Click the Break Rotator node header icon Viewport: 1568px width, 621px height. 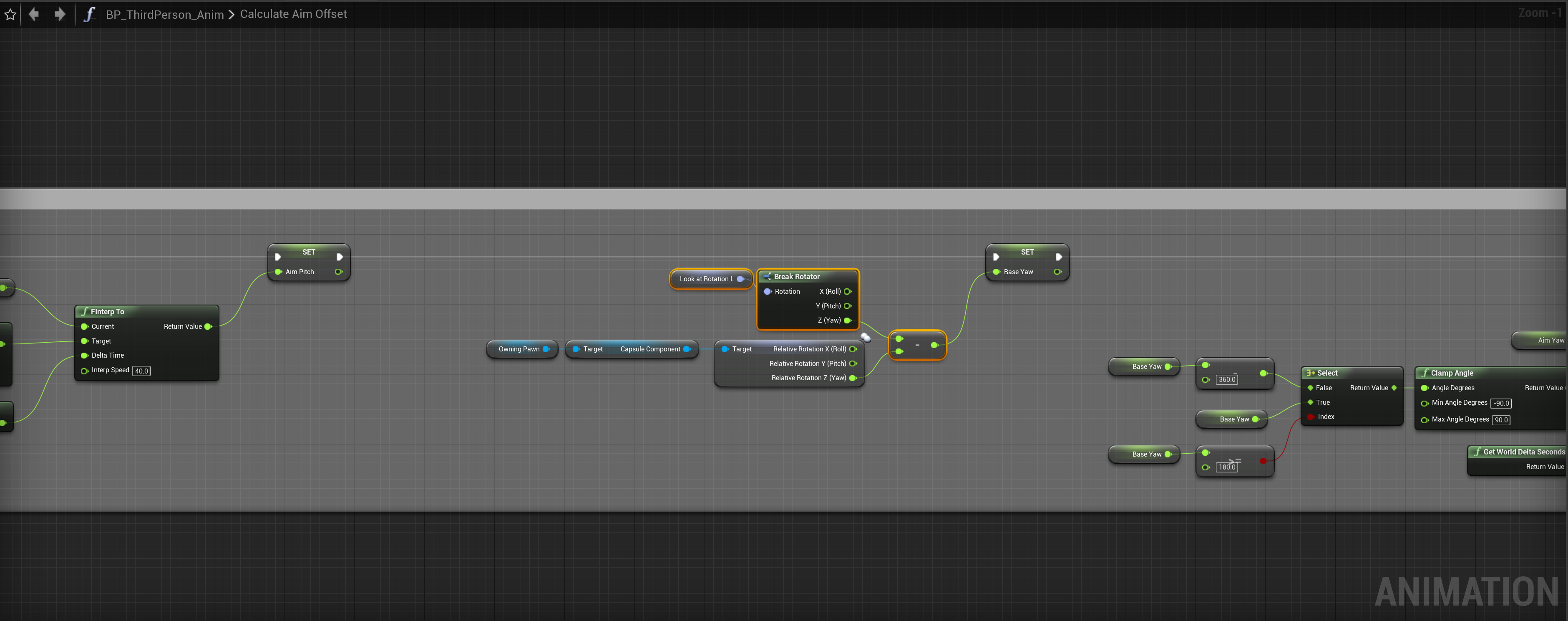[x=767, y=276]
